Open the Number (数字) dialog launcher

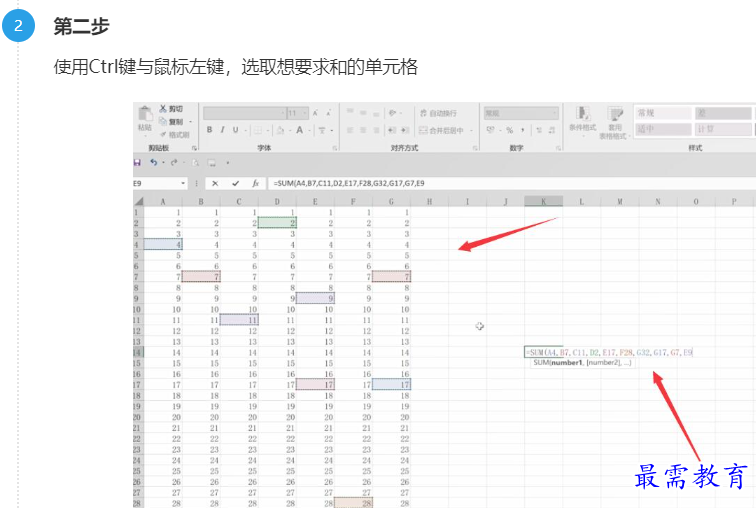click(558, 148)
